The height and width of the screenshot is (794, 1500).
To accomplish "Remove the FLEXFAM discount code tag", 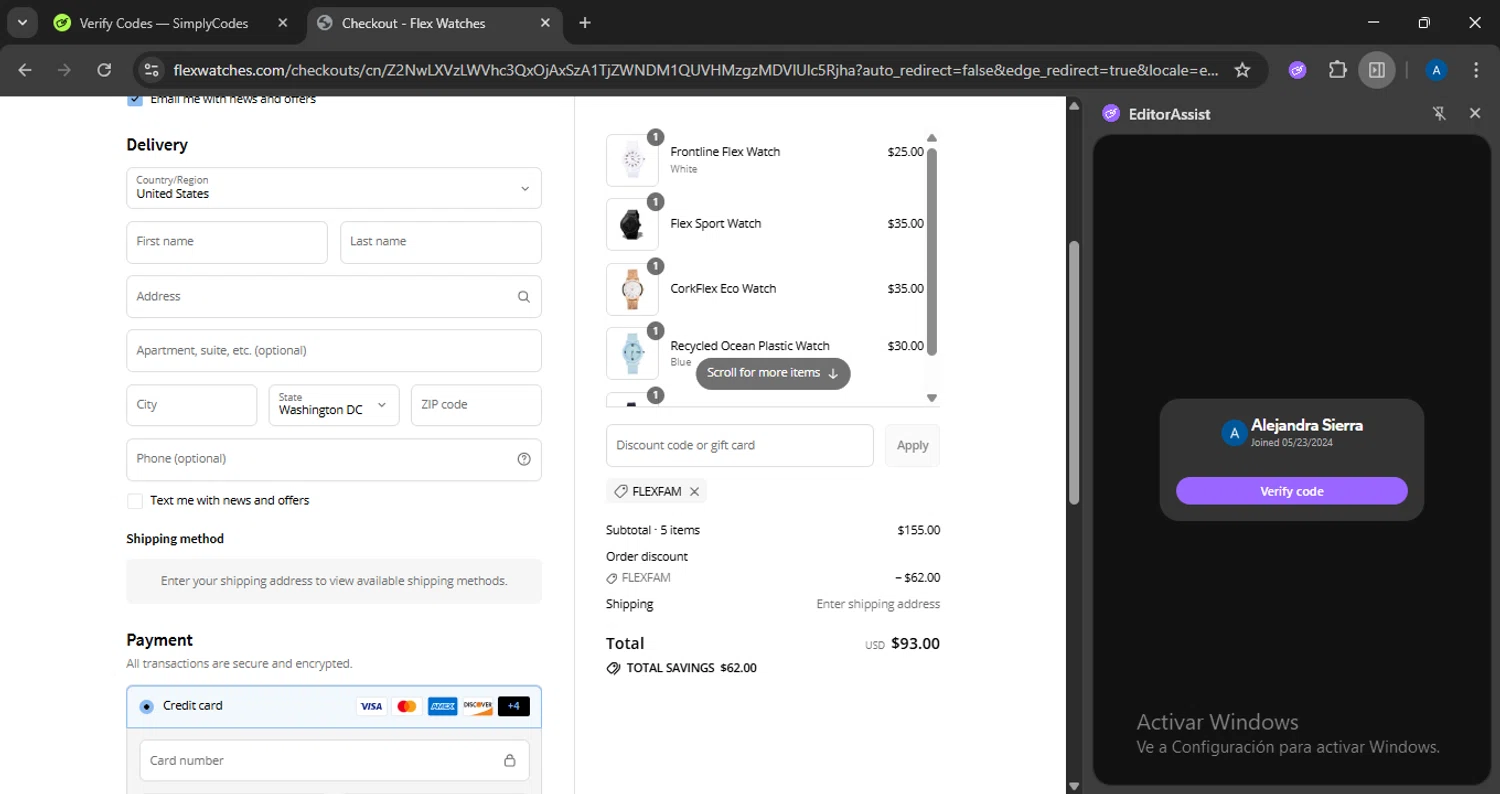I will coord(694,492).
